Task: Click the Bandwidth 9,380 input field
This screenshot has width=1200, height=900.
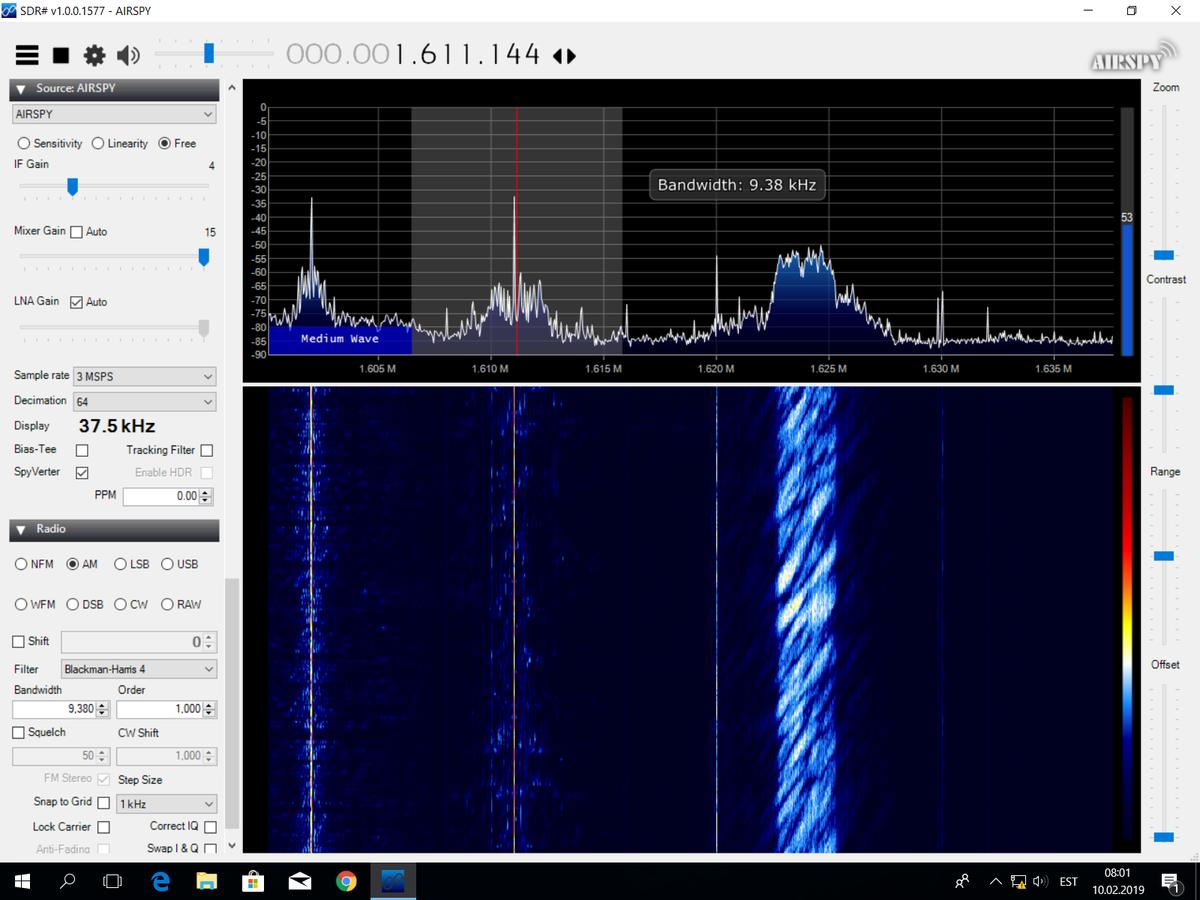Action: tap(54, 709)
